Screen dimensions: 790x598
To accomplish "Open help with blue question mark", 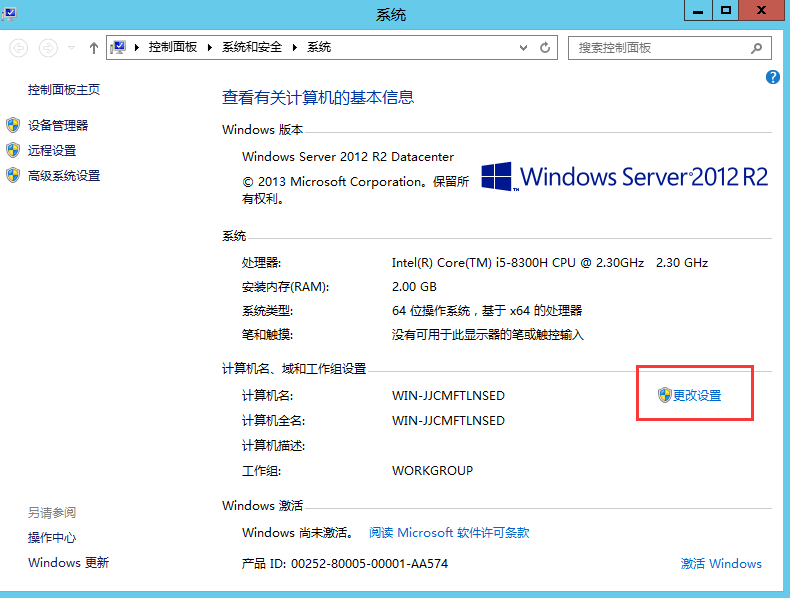I will tap(773, 77).
